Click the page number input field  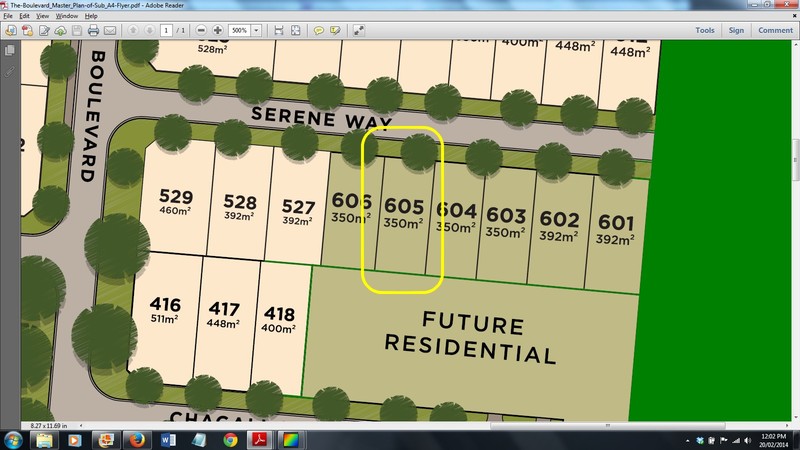(x=166, y=31)
